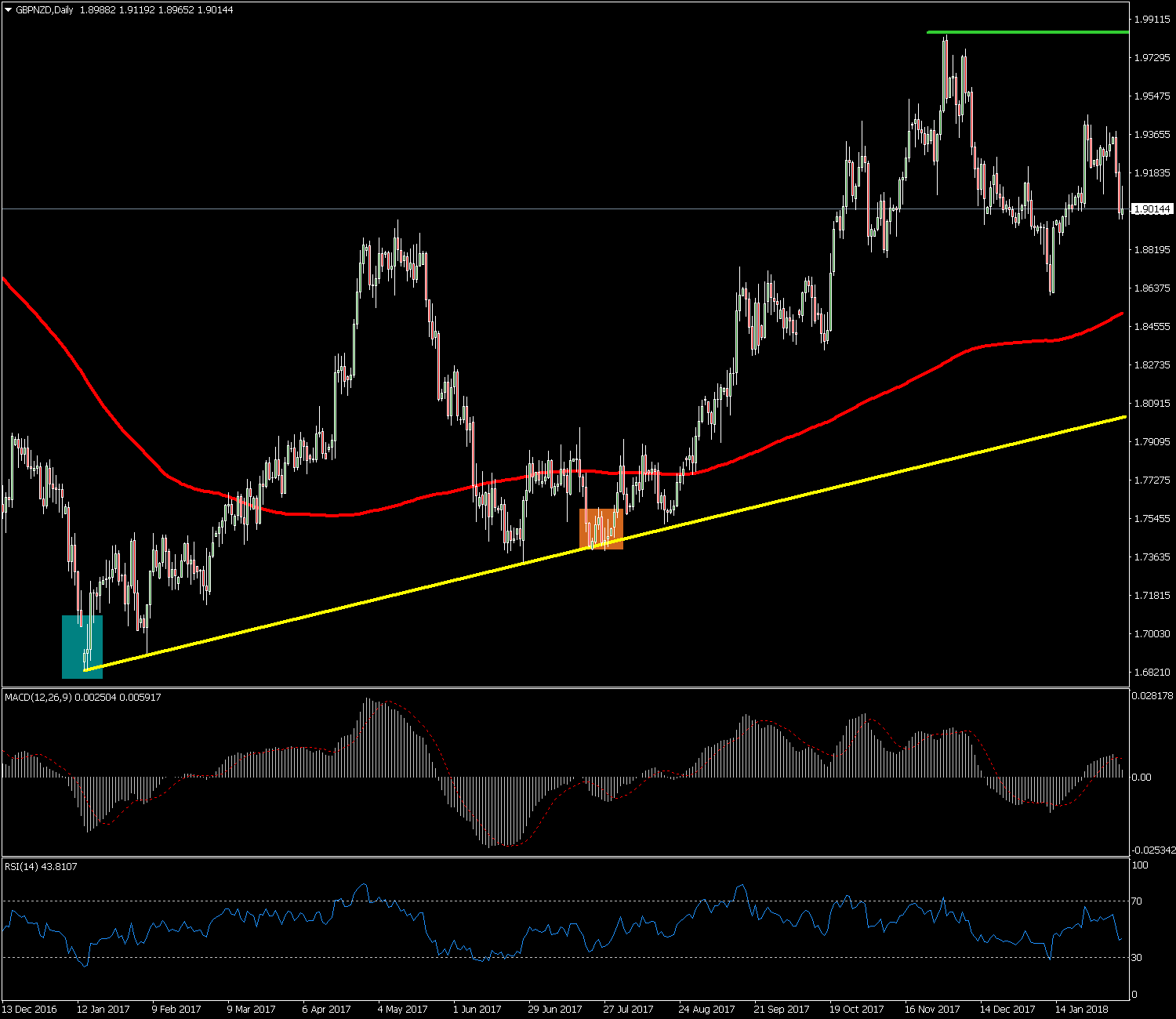
Task: Click the 4 May 2017 date label
Action: pyautogui.click(x=402, y=1009)
